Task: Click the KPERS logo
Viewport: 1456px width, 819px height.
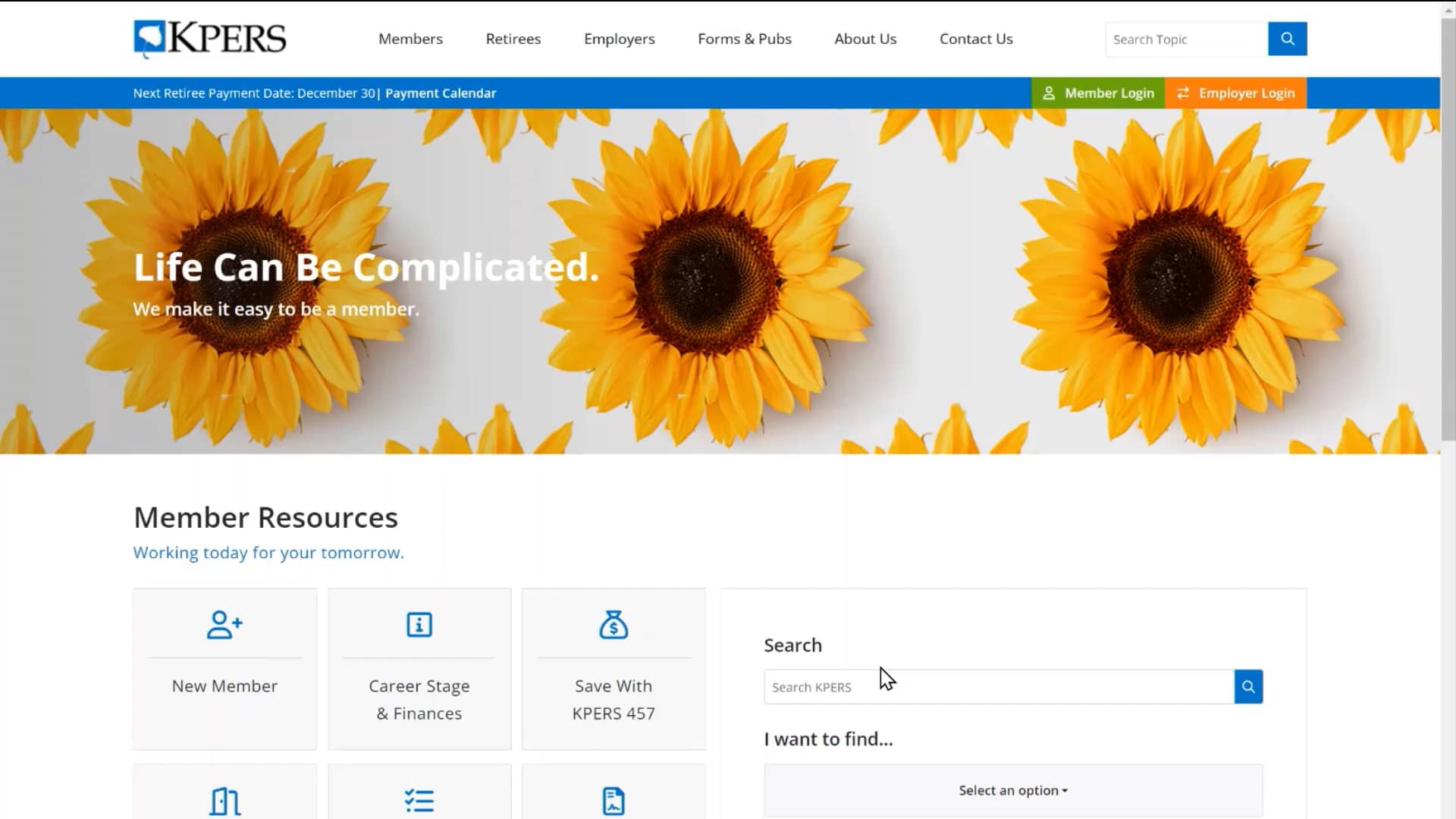Action: point(209,39)
